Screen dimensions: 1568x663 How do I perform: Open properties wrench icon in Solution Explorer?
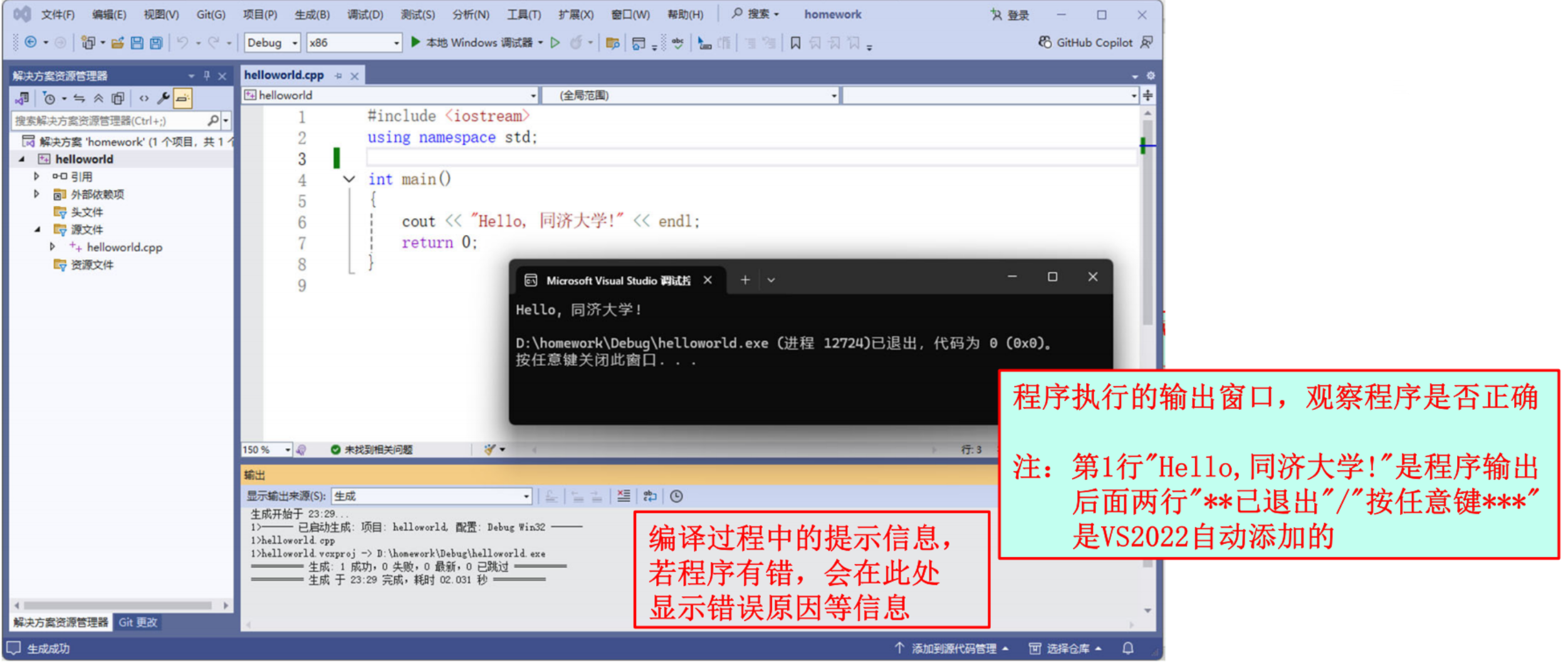[163, 98]
